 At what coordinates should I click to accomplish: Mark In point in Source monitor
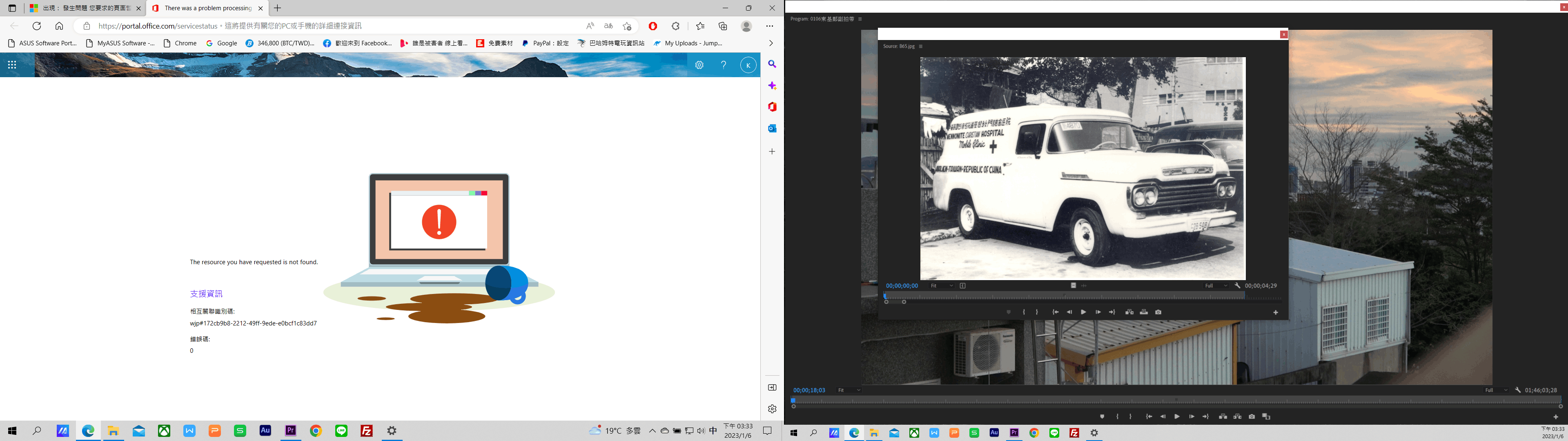[x=1024, y=312]
